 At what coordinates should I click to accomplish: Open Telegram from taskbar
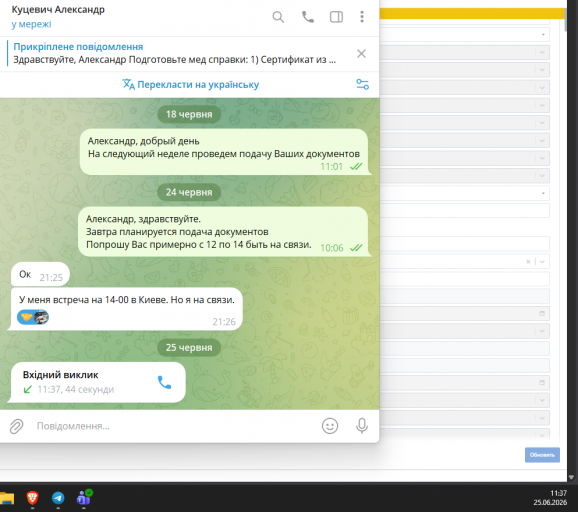58,498
